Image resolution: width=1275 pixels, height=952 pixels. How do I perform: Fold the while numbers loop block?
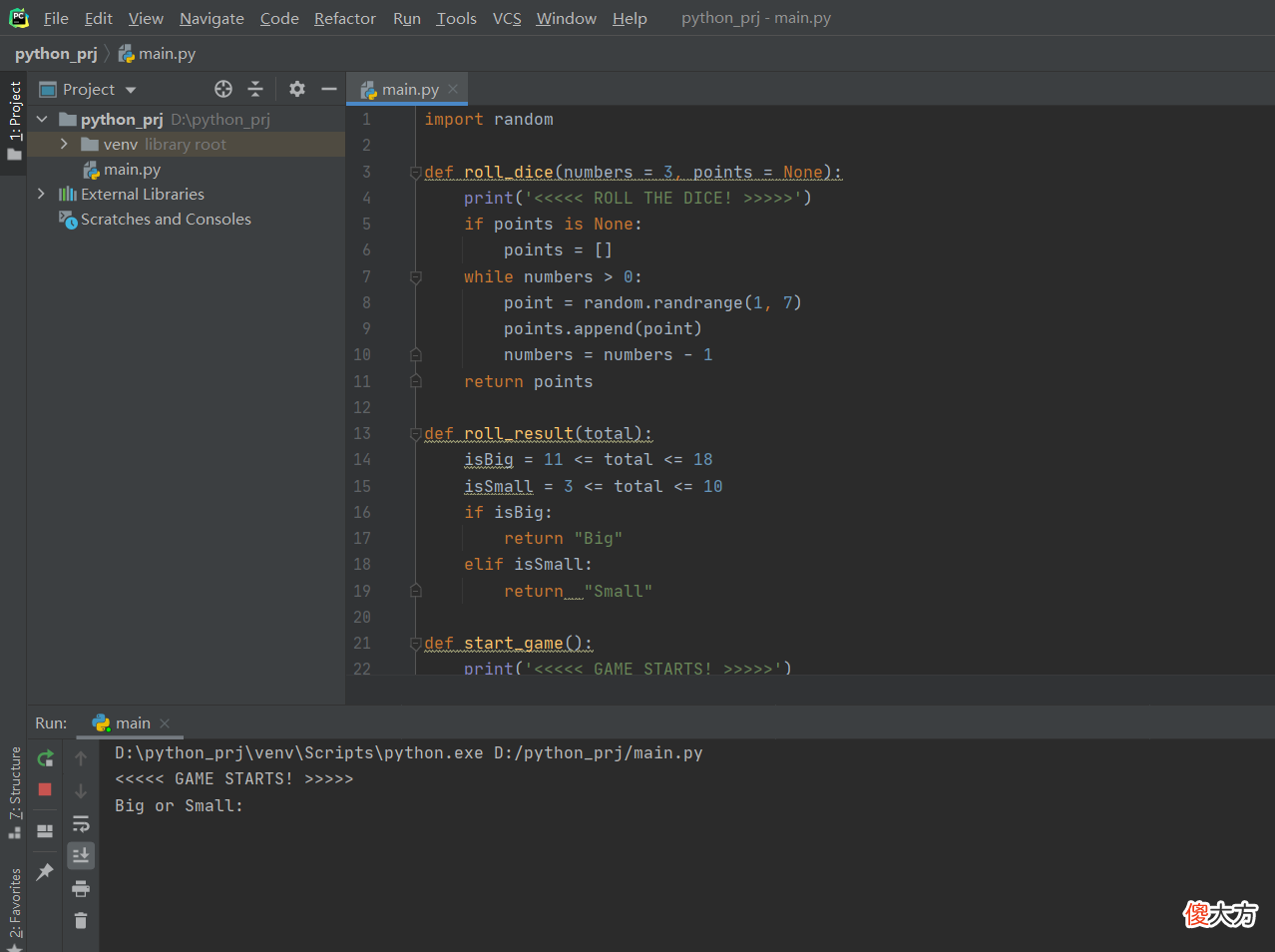416,277
